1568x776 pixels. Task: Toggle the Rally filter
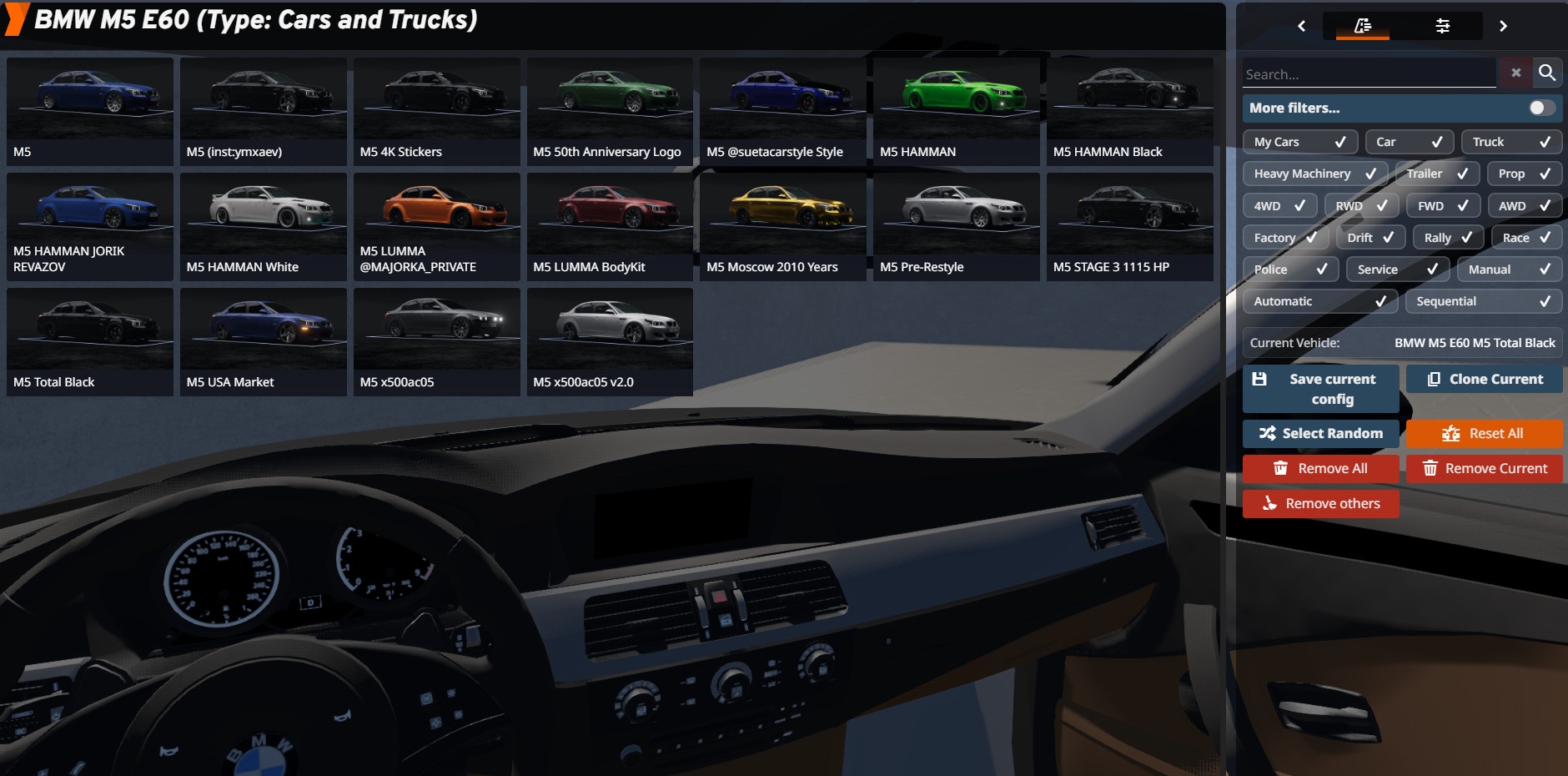coord(1448,238)
